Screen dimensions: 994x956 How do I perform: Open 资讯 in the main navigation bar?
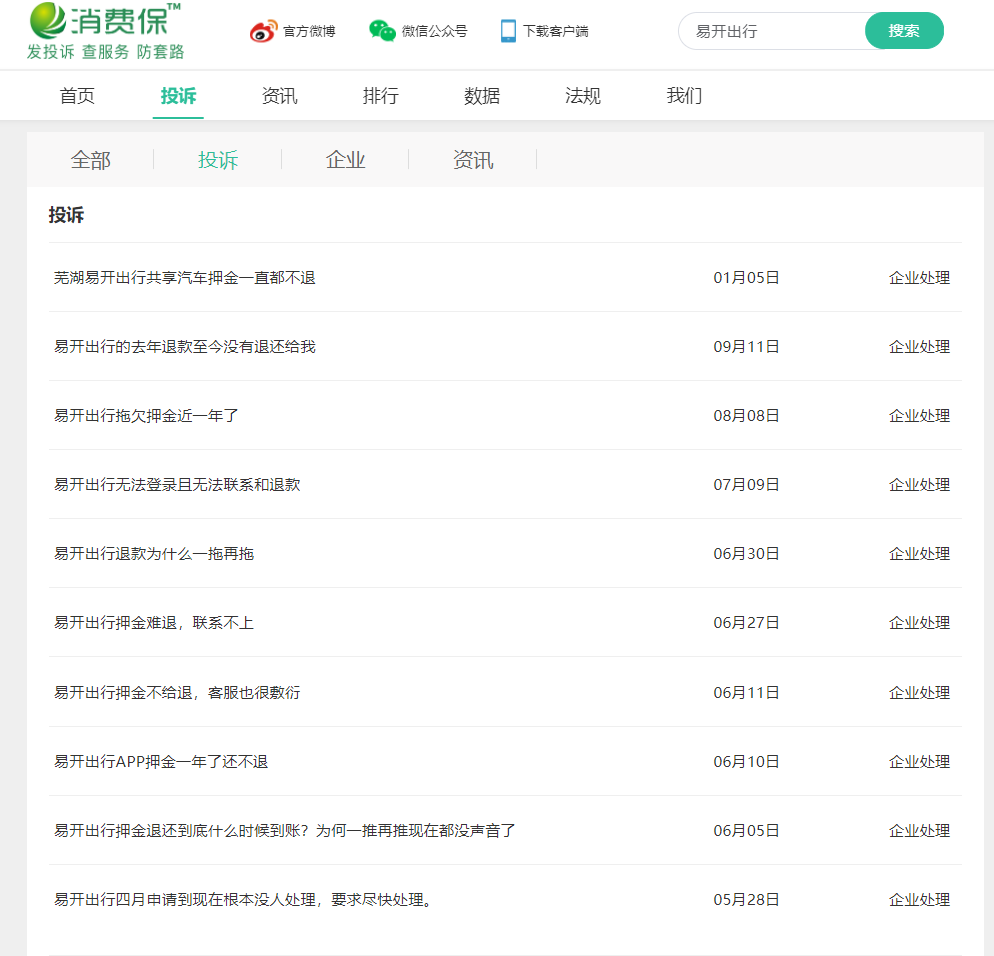pyautogui.click(x=280, y=96)
